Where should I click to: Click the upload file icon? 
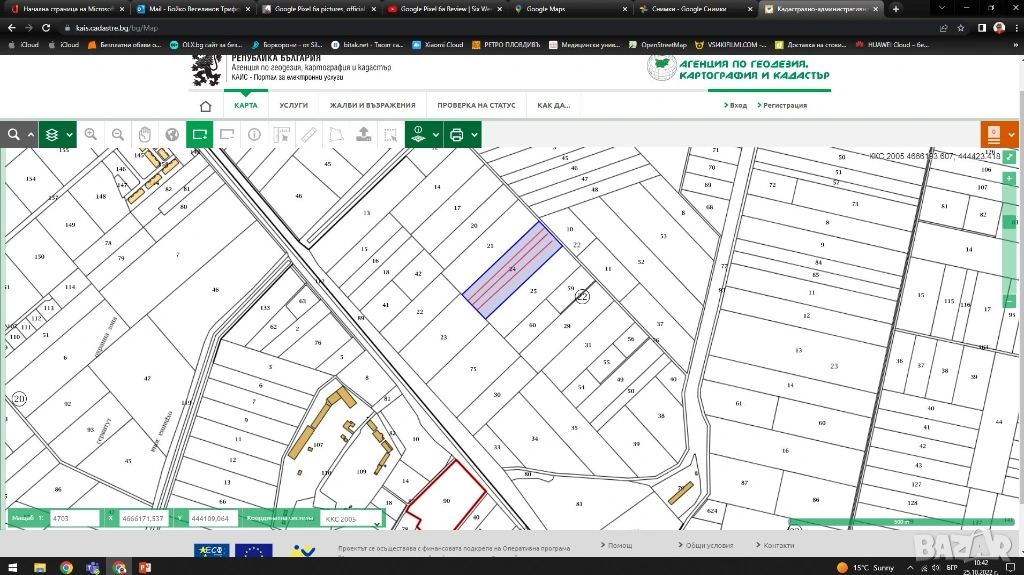[363, 135]
